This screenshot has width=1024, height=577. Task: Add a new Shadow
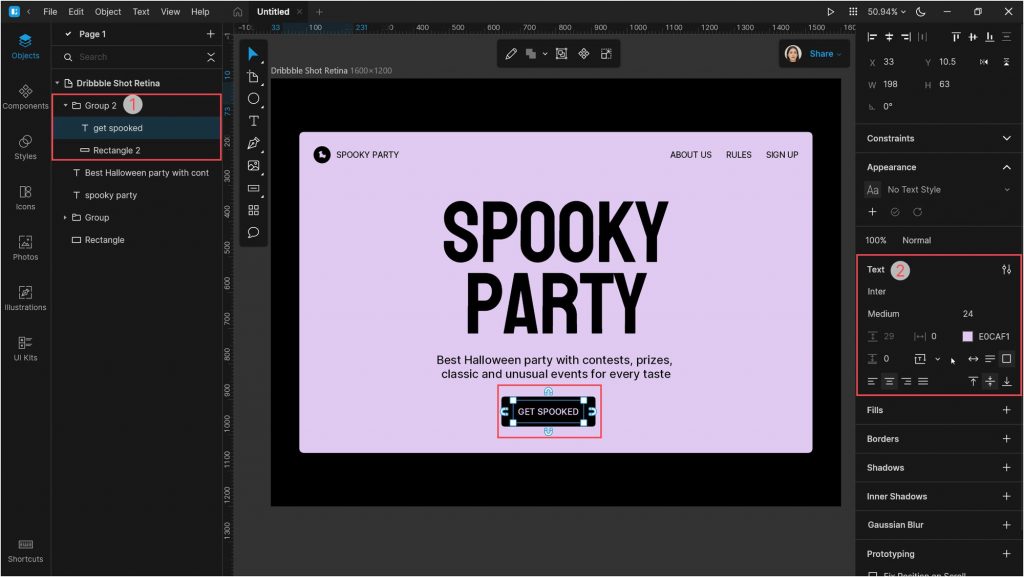pyautogui.click(x=1006, y=467)
